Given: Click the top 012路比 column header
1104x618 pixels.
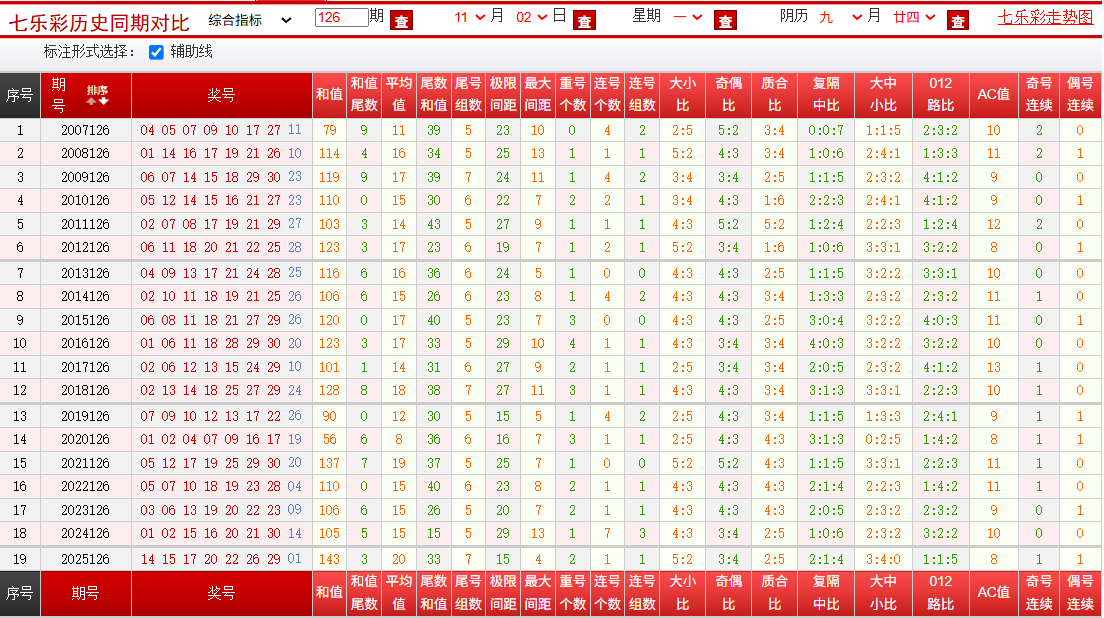Looking at the screenshot, I should point(941,95).
